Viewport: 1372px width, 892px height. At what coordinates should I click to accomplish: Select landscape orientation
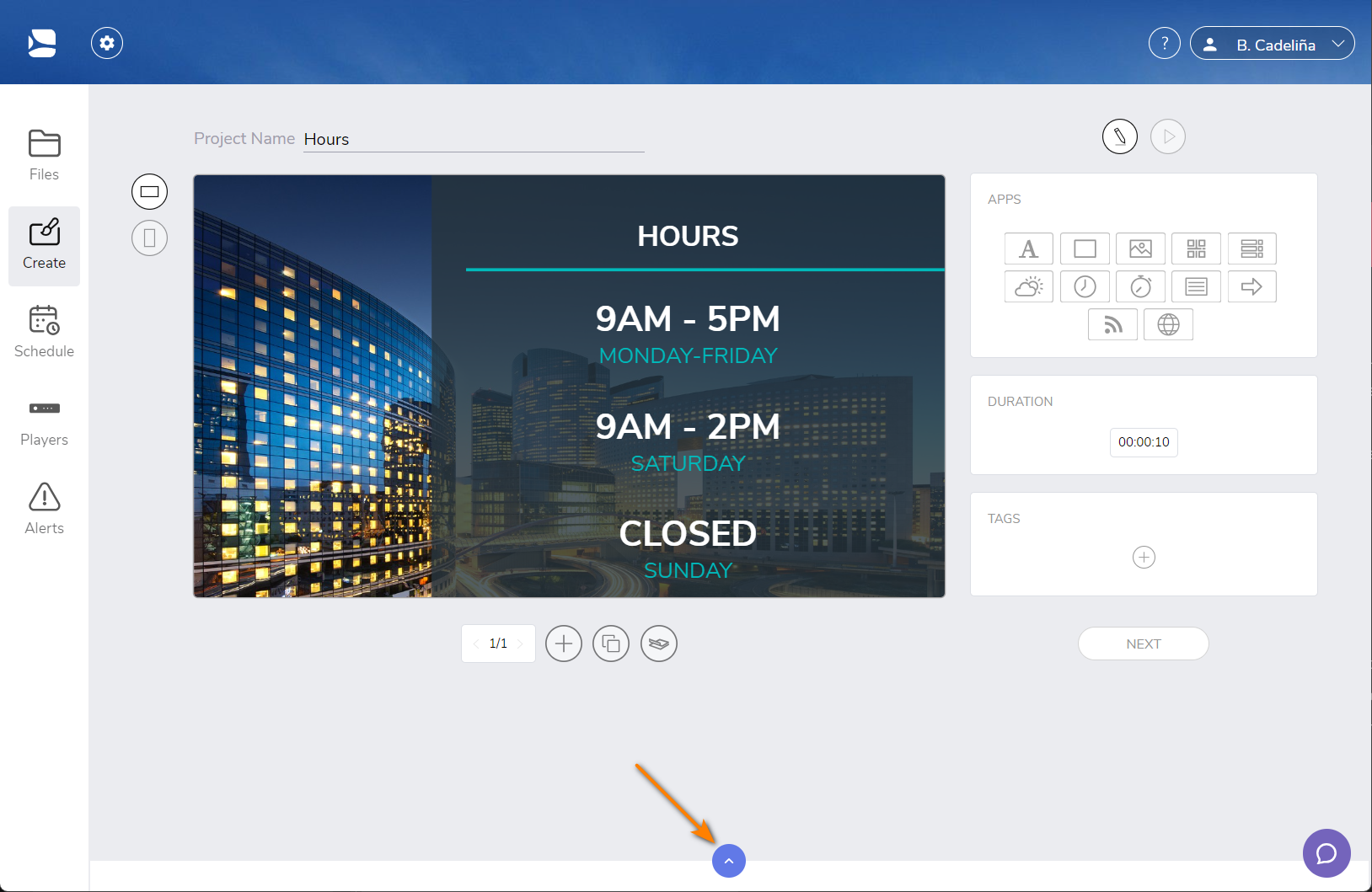coord(149,192)
